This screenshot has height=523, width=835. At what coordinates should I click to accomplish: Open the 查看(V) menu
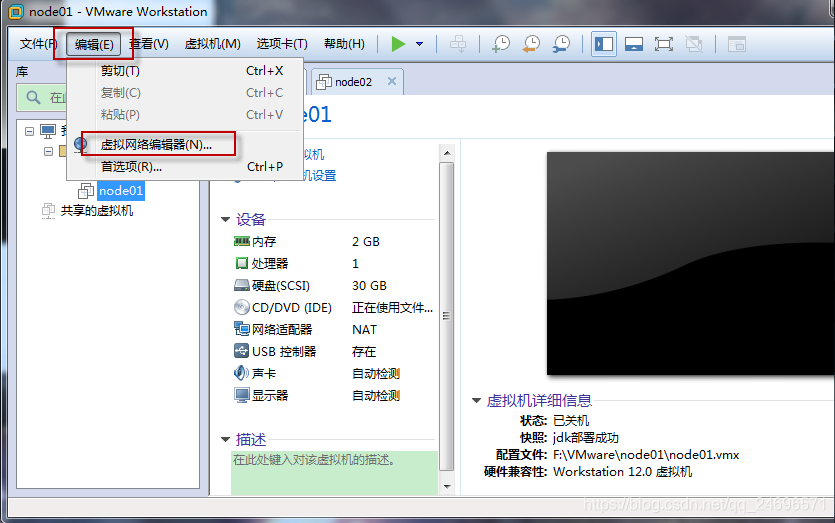149,44
